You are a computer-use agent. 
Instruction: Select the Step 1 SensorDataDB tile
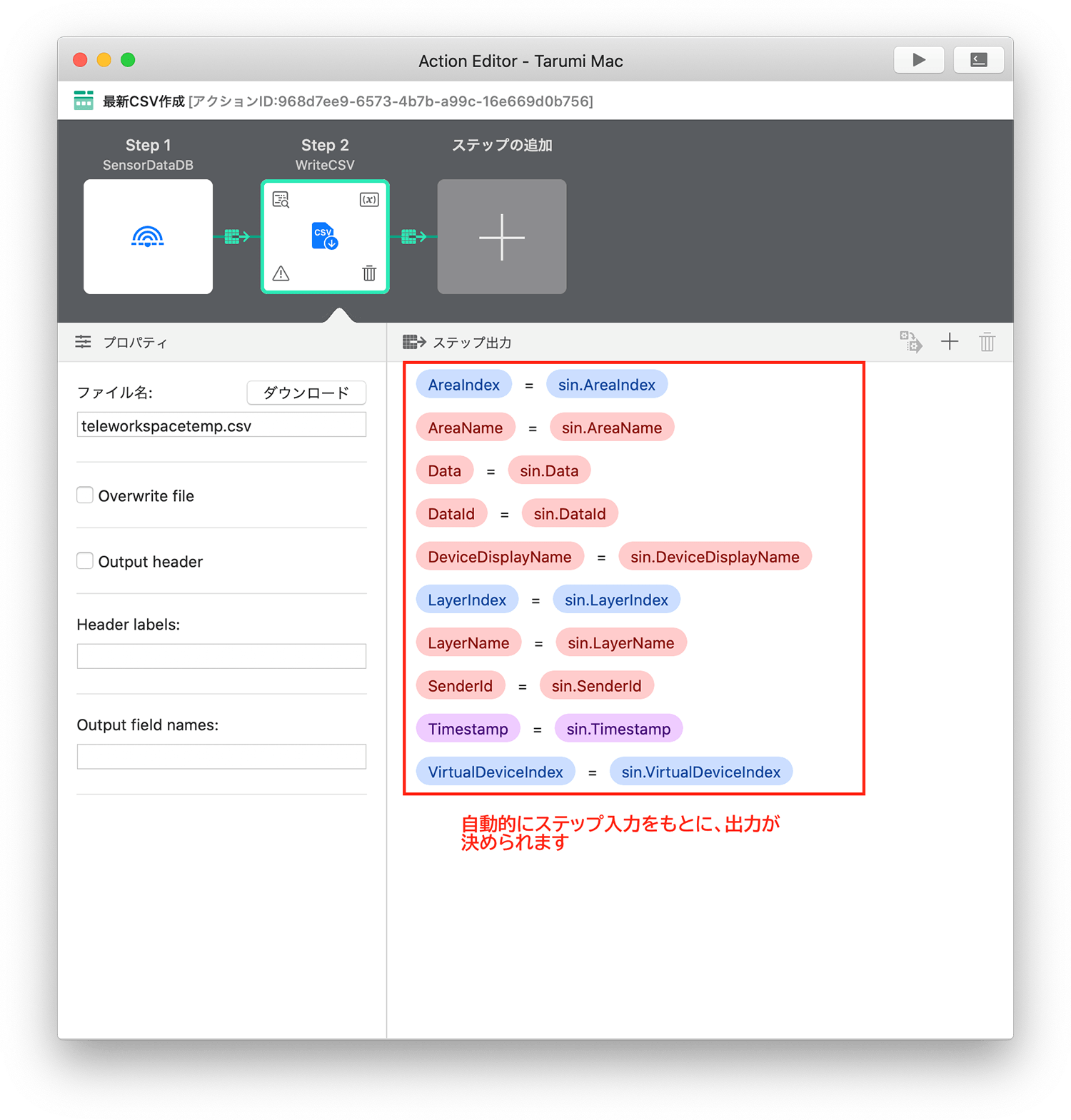point(148,236)
